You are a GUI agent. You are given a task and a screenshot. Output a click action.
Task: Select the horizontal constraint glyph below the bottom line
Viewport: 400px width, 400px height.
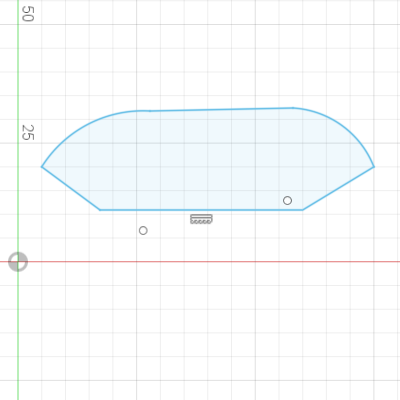coord(201,219)
